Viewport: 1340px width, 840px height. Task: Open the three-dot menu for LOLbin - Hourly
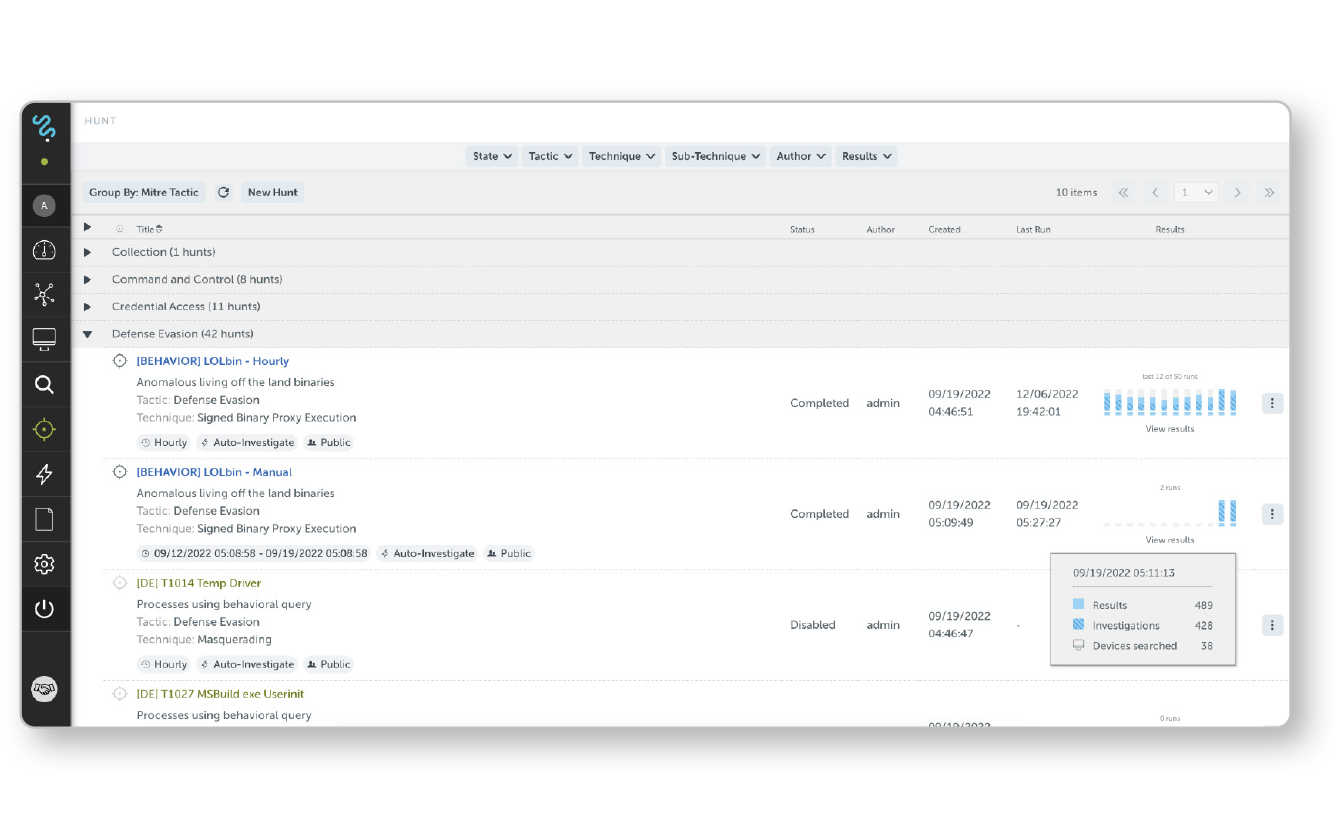(1272, 403)
